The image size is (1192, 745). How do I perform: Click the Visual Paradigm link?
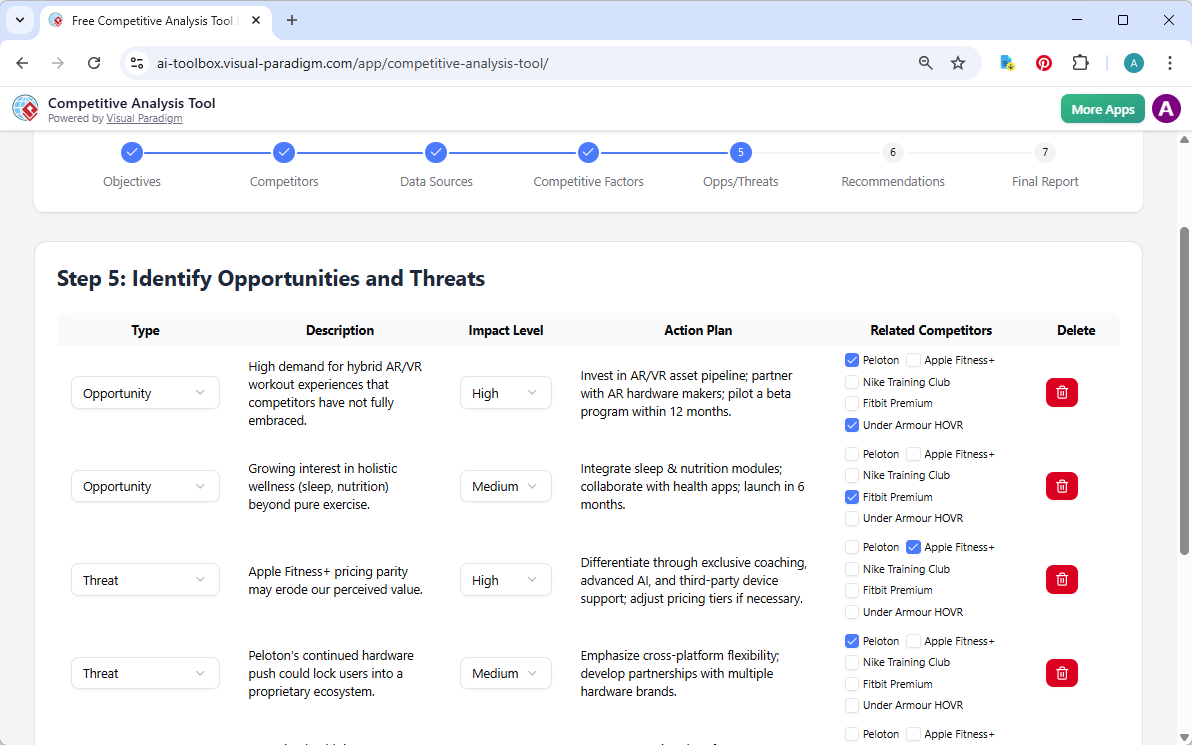click(144, 118)
